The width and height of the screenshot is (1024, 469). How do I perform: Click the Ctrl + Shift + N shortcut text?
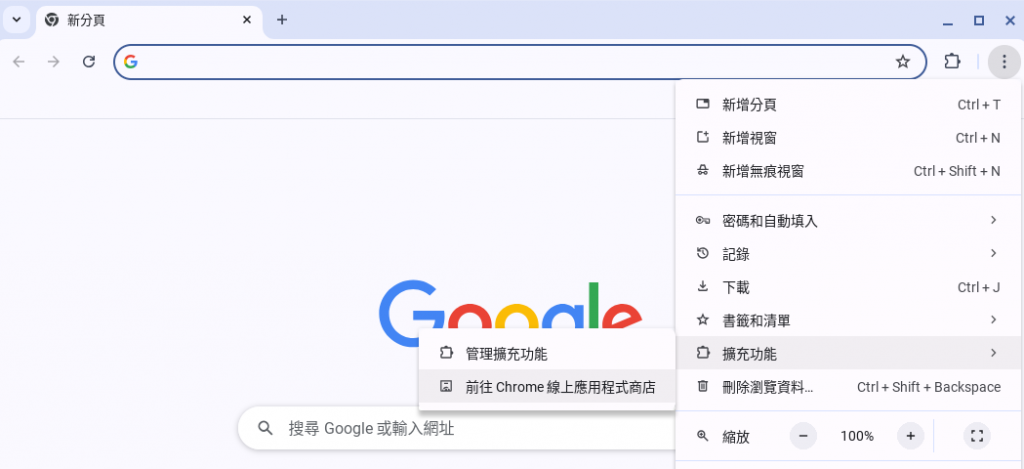(x=957, y=171)
